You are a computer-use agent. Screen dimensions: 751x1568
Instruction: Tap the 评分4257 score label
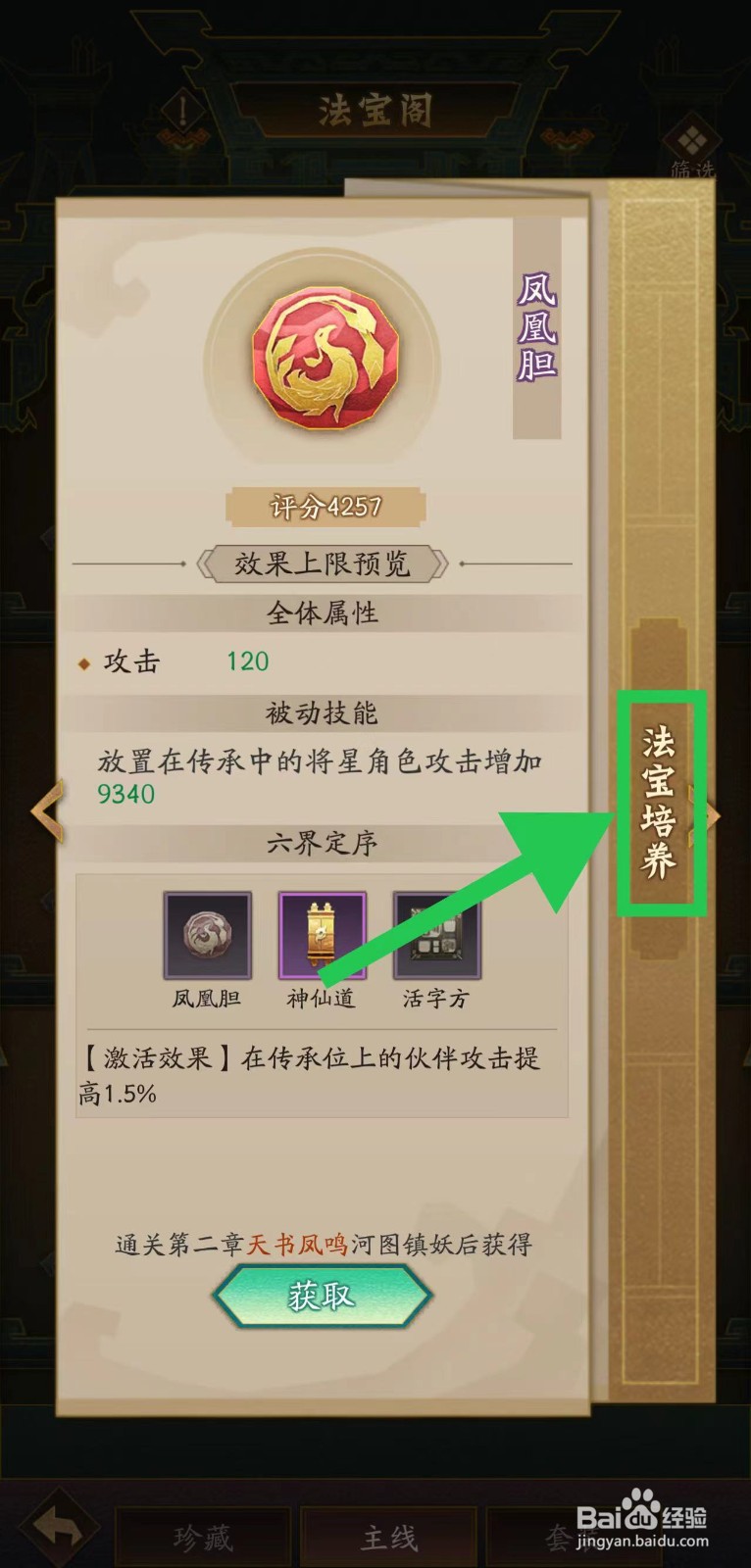(325, 507)
